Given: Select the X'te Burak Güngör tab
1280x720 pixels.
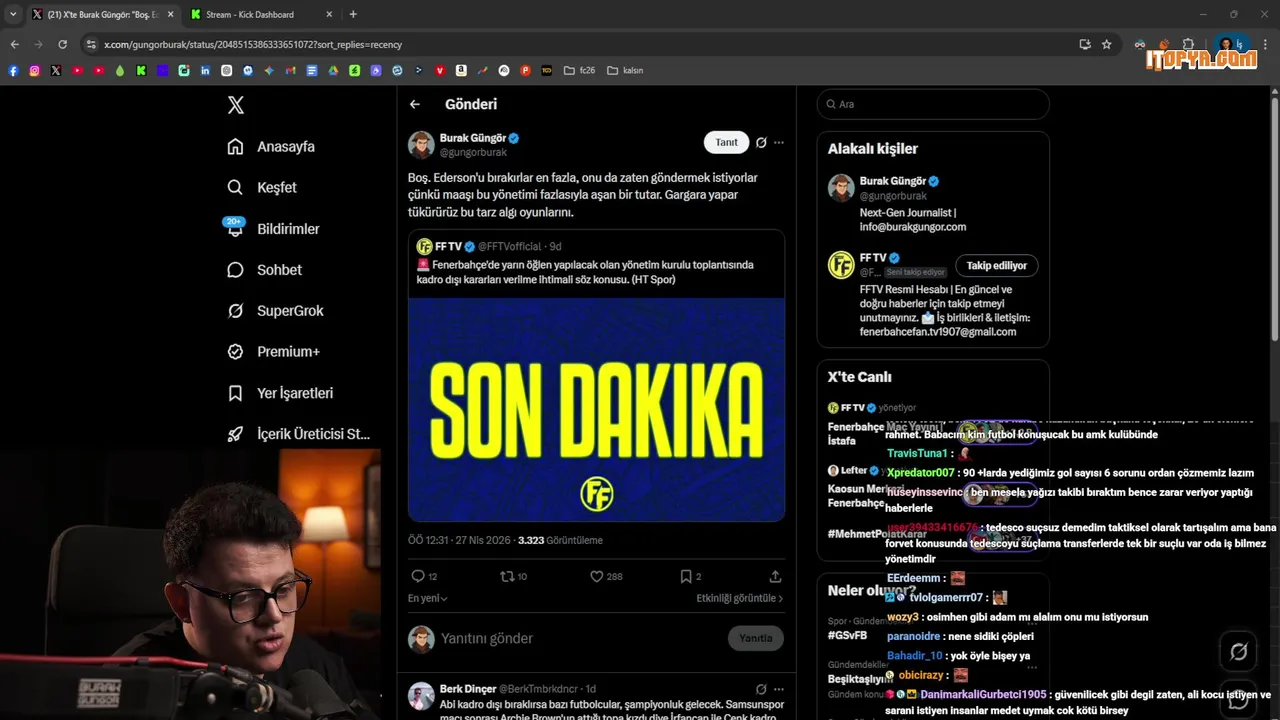Looking at the screenshot, I should (102, 14).
